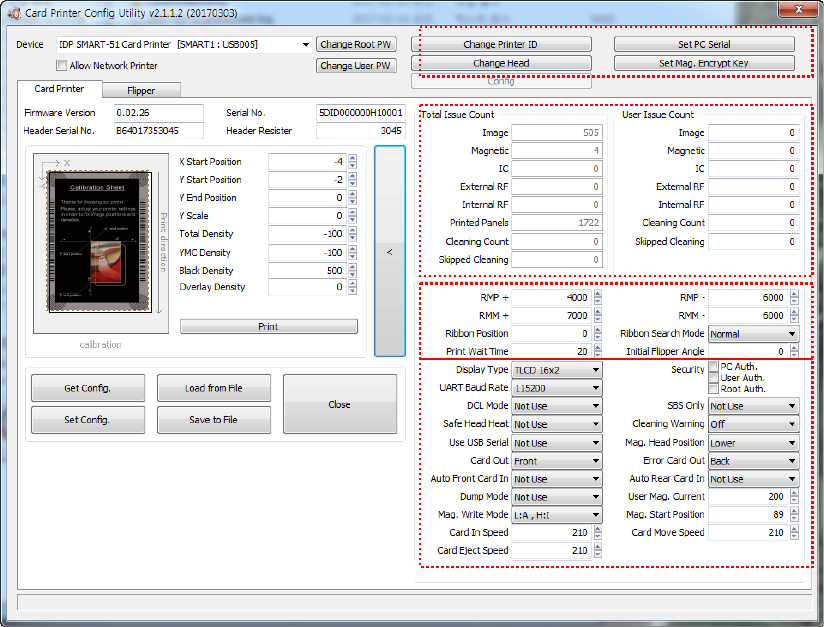This screenshot has width=824, height=627.
Task: Open the DCL Mode dropdown
Action: [x=557, y=406]
